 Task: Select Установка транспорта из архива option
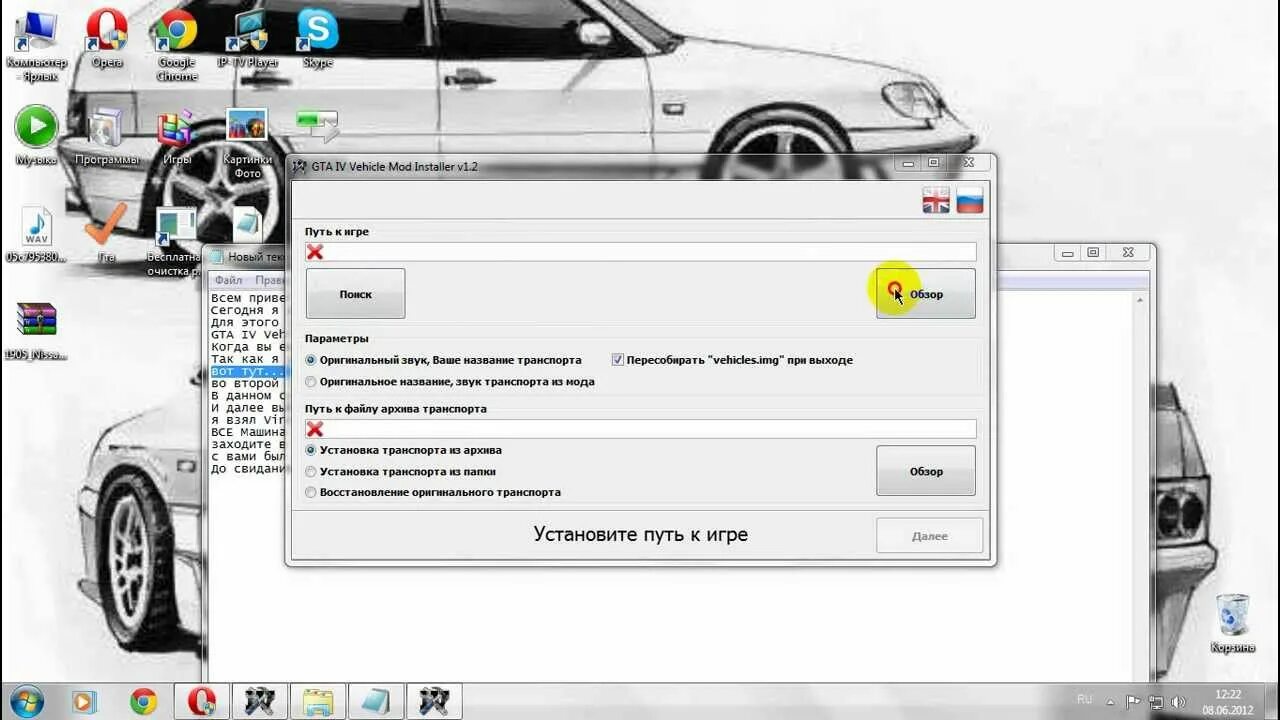[x=404, y=450]
